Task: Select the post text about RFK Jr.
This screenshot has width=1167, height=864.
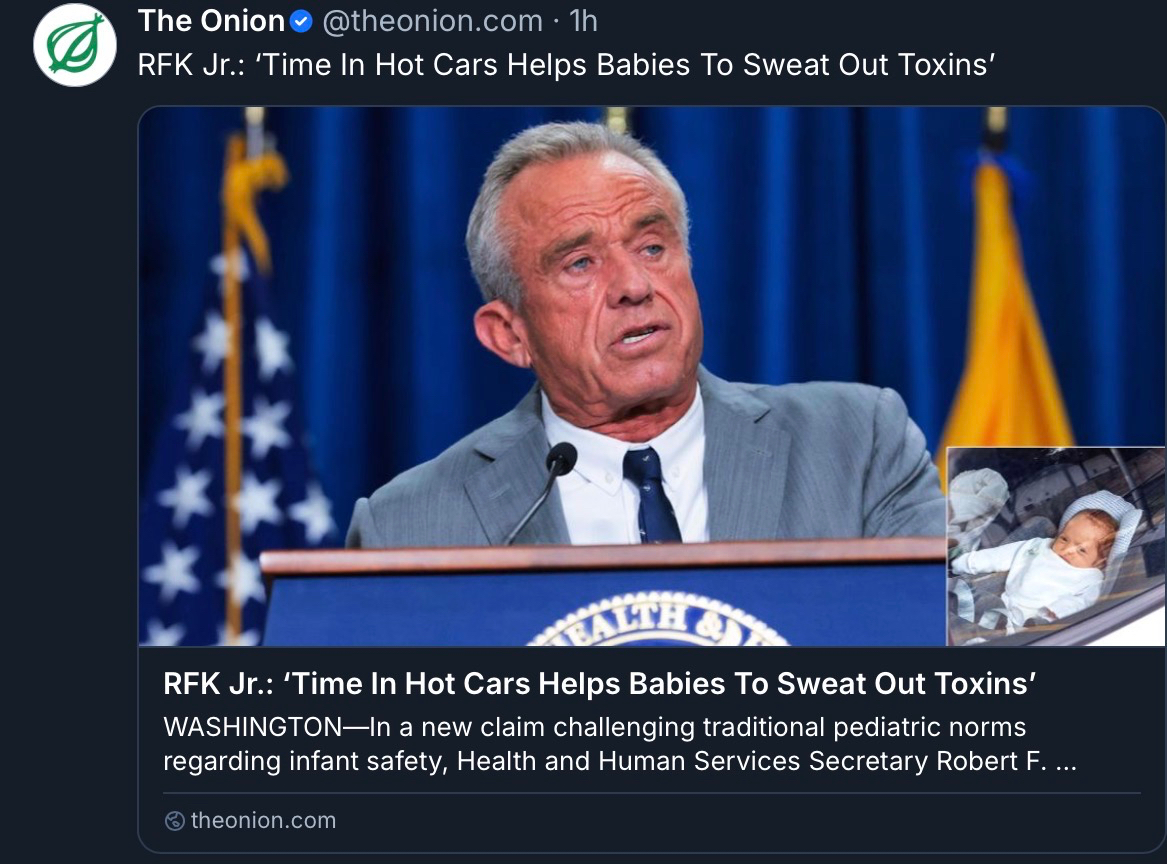Action: [x=566, y=65]
